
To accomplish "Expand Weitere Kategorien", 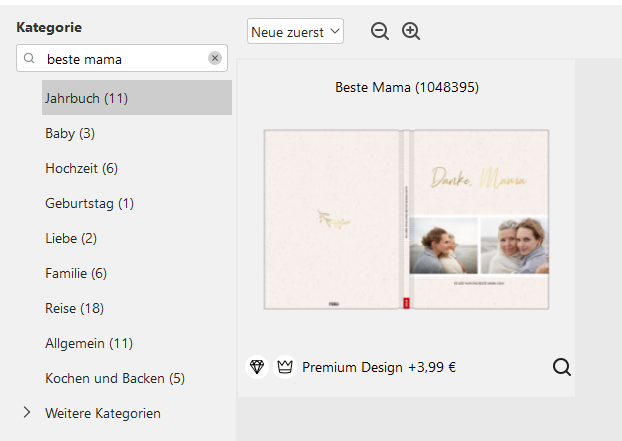I will [27, 413].
